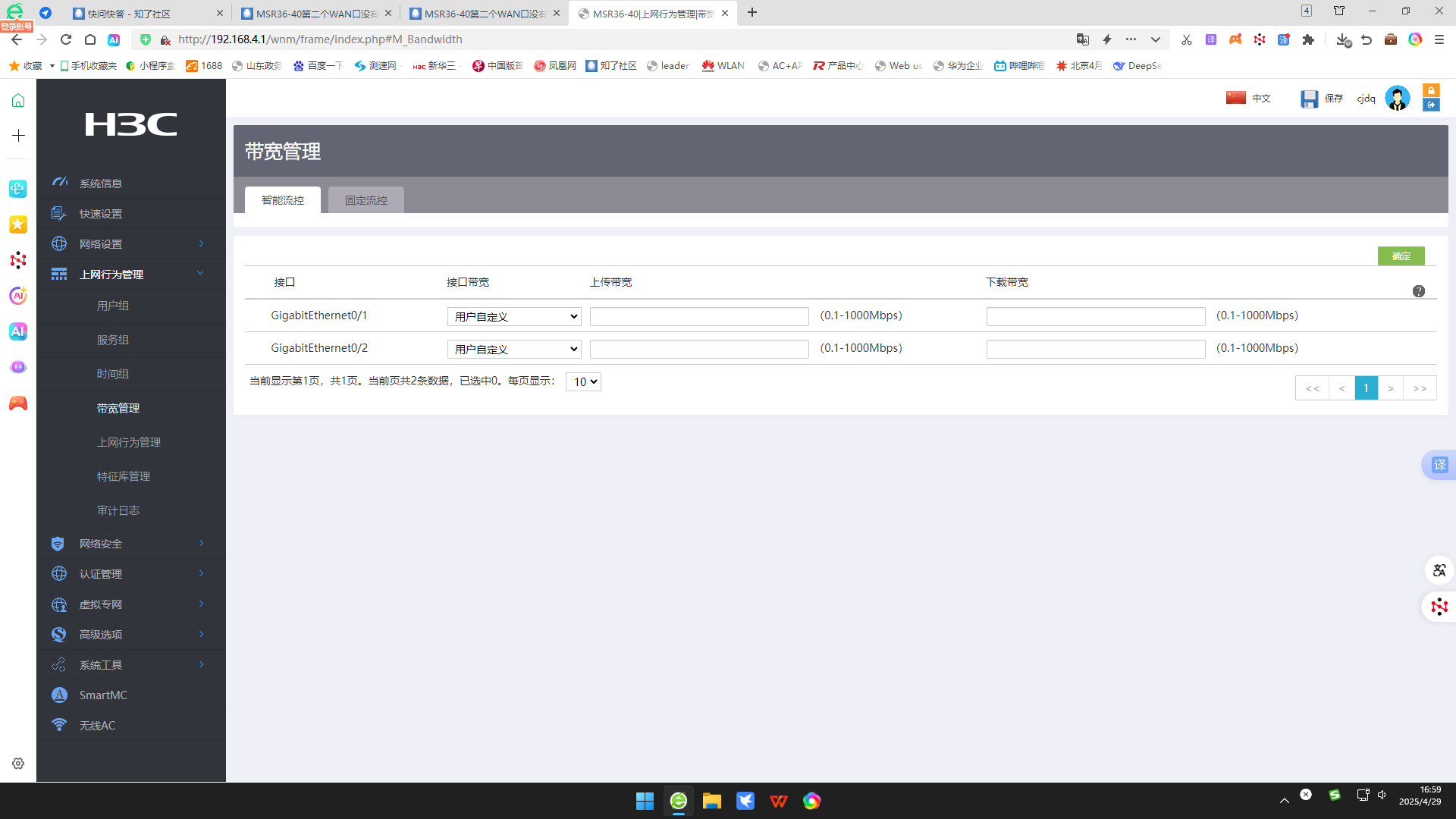Image resolution: width=1456 pixels, height=819 pixels.
Task: Click the orange lock icon at top right
Action: click(x=1431, y=90)
